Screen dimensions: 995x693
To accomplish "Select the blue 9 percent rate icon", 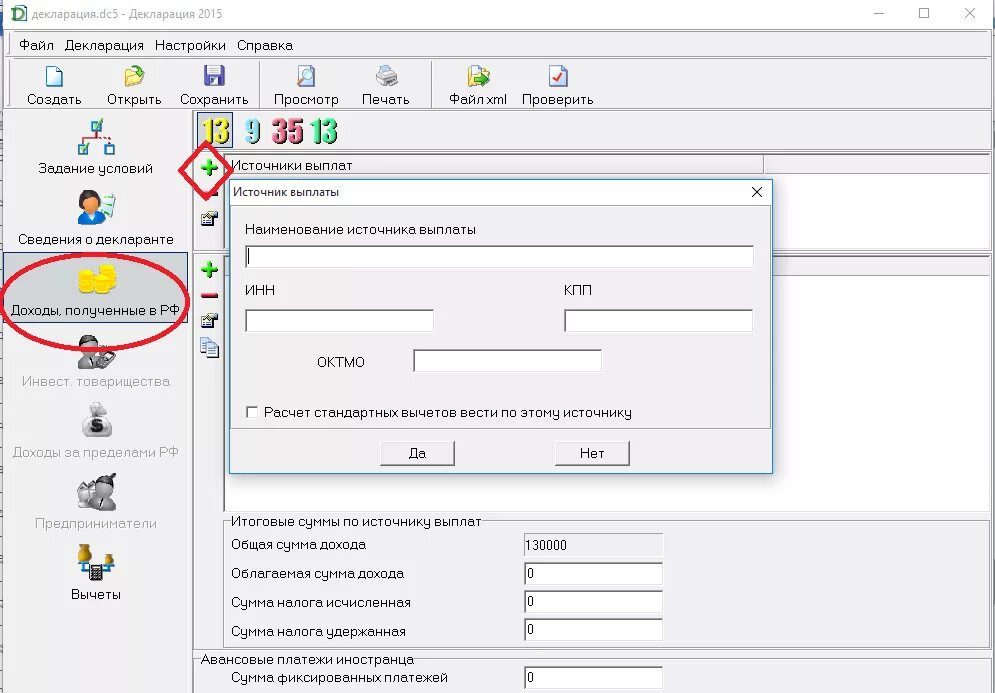I will 253,130.
